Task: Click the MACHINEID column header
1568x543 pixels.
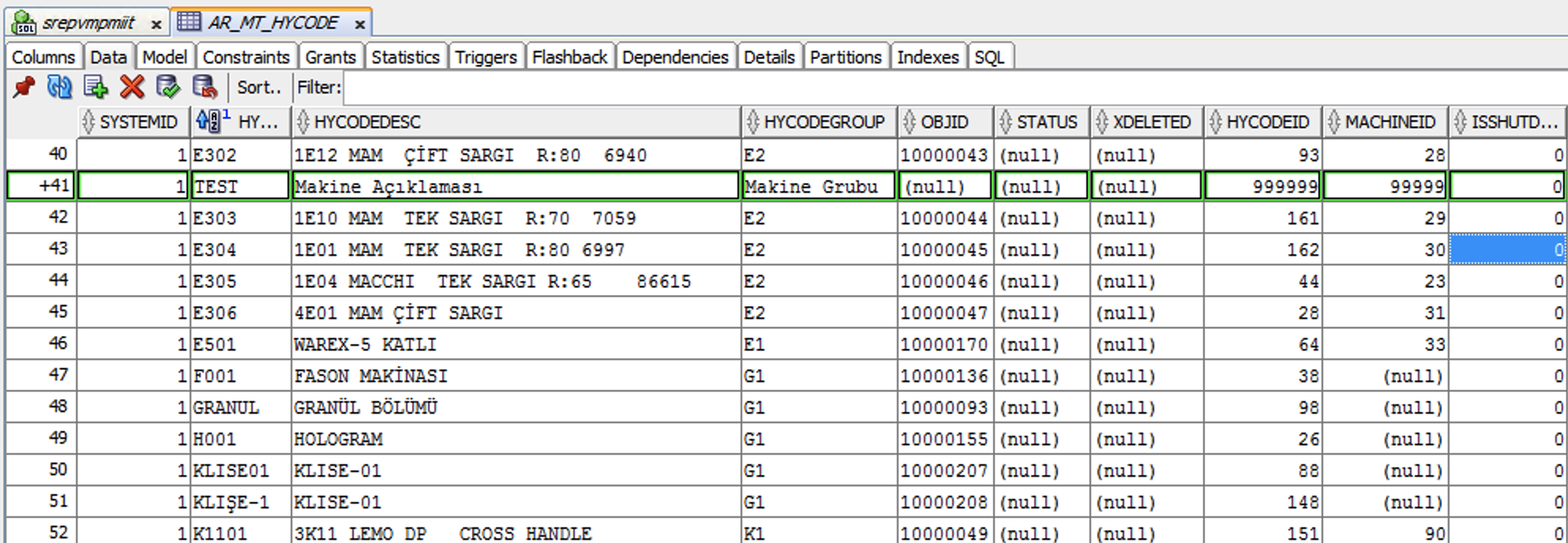Action: [x=1386, y=122]
